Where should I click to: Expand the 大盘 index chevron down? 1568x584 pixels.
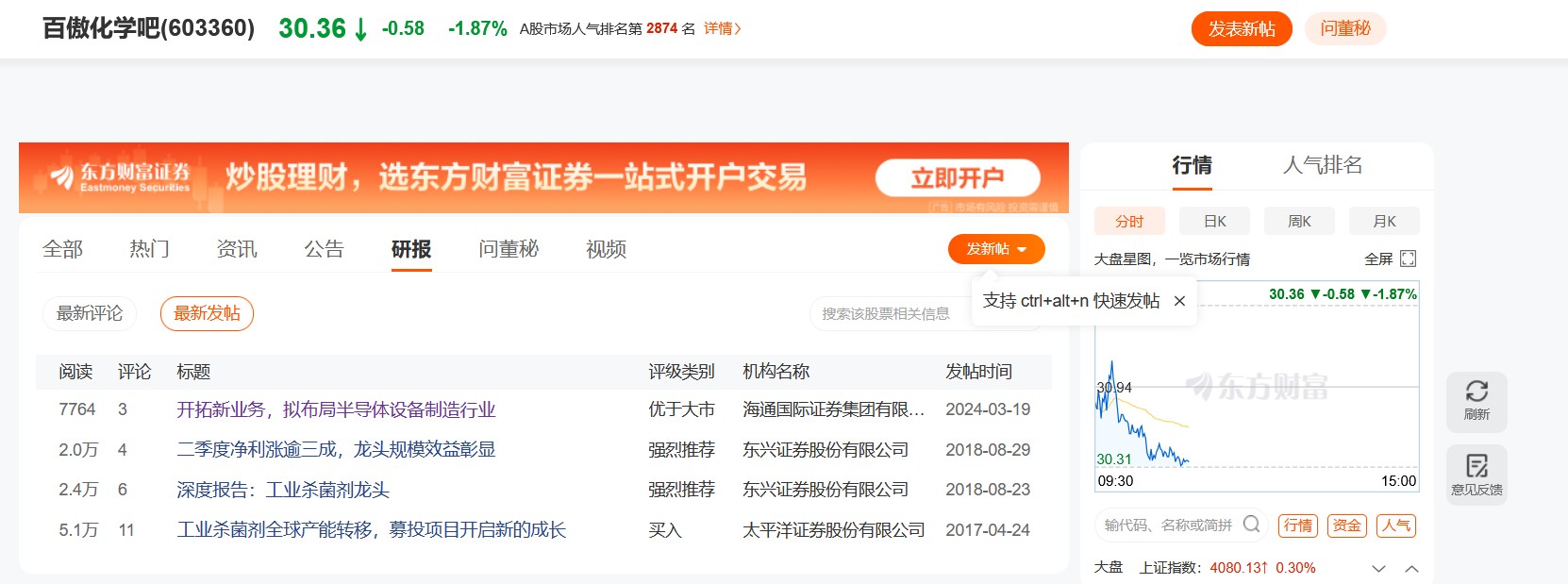tap(1378, 568)
